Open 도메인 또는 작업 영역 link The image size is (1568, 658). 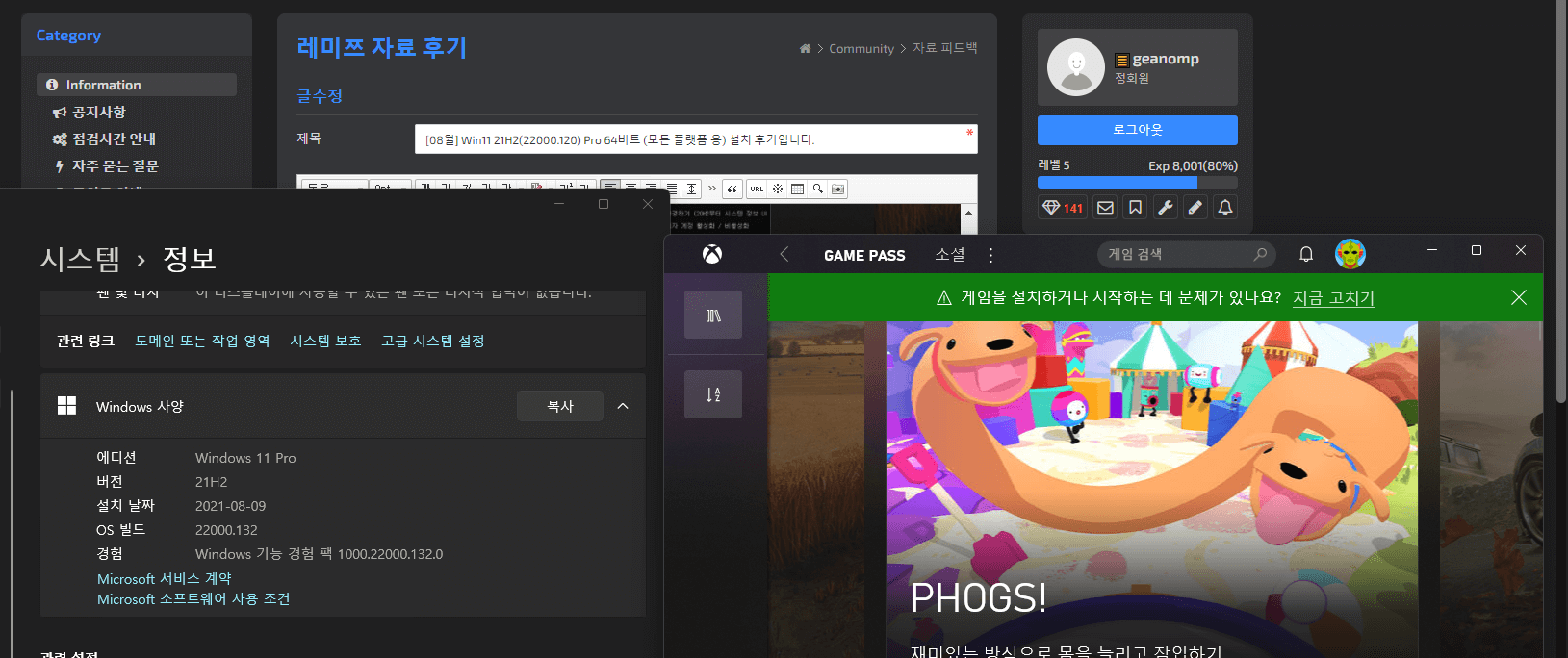(x=202, y=341)
